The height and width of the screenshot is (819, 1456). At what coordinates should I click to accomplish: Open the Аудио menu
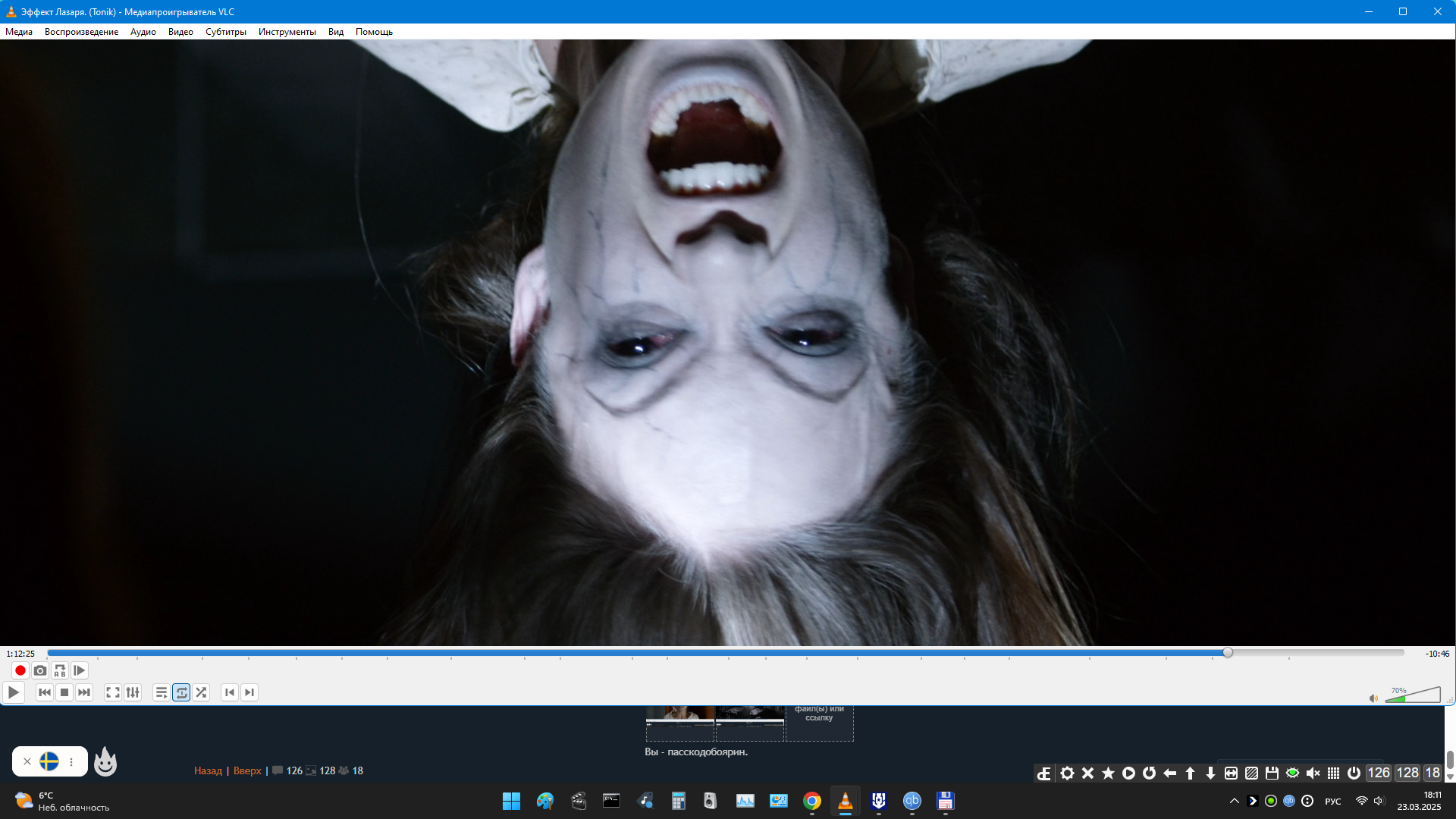(x=143, y=32)
